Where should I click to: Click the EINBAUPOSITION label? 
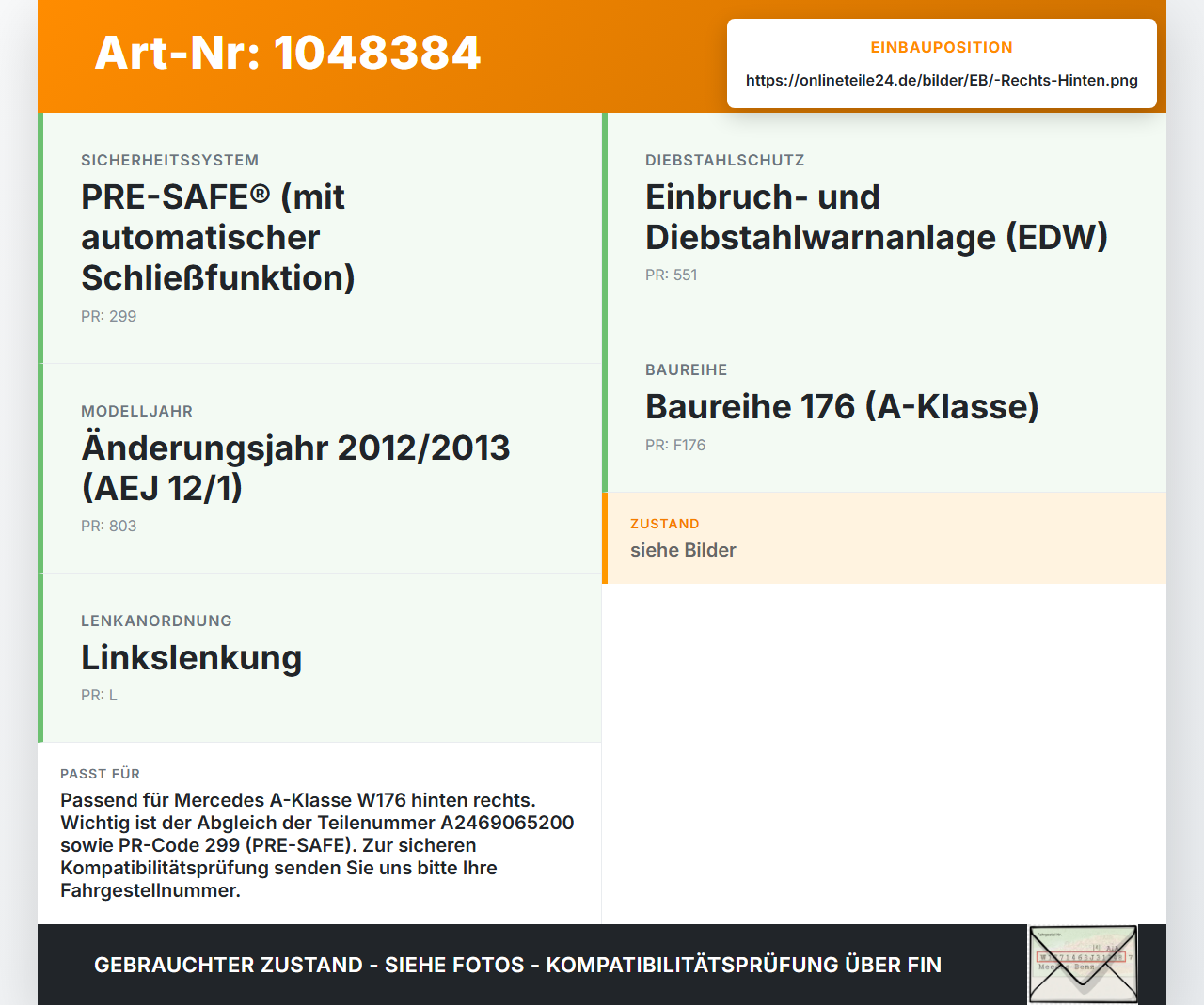tap(942, 47)
